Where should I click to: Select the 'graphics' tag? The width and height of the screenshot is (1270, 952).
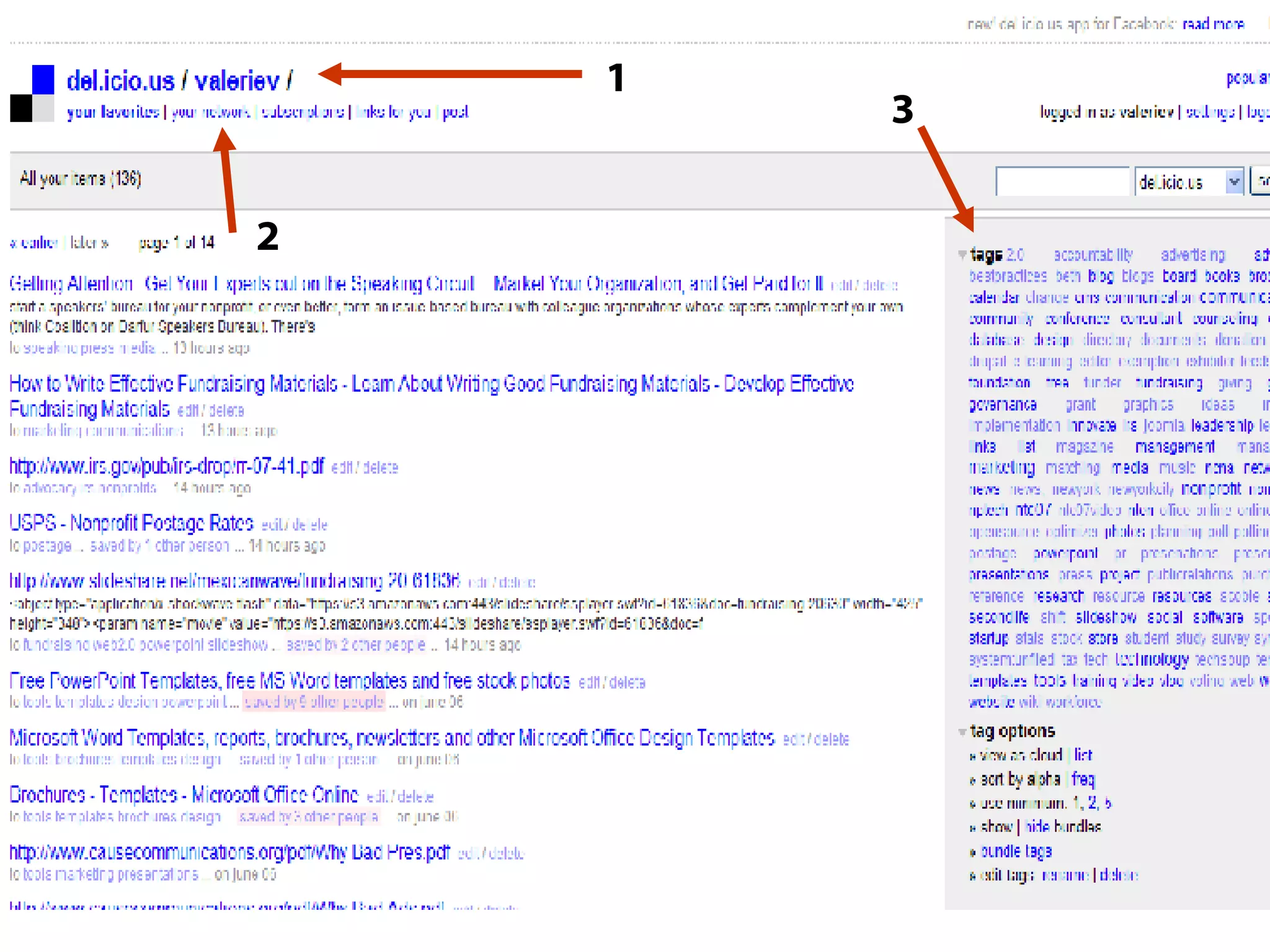click(x=1148, y=405)
